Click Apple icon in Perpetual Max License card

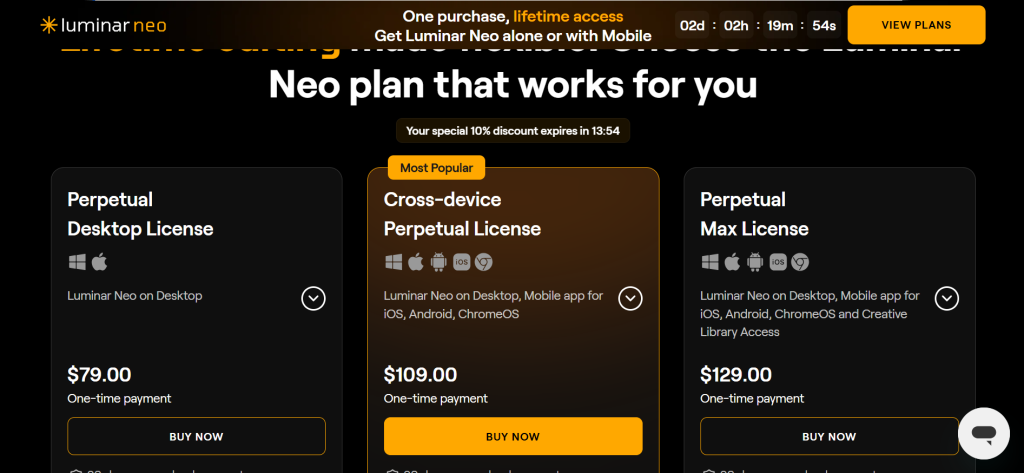732,262
